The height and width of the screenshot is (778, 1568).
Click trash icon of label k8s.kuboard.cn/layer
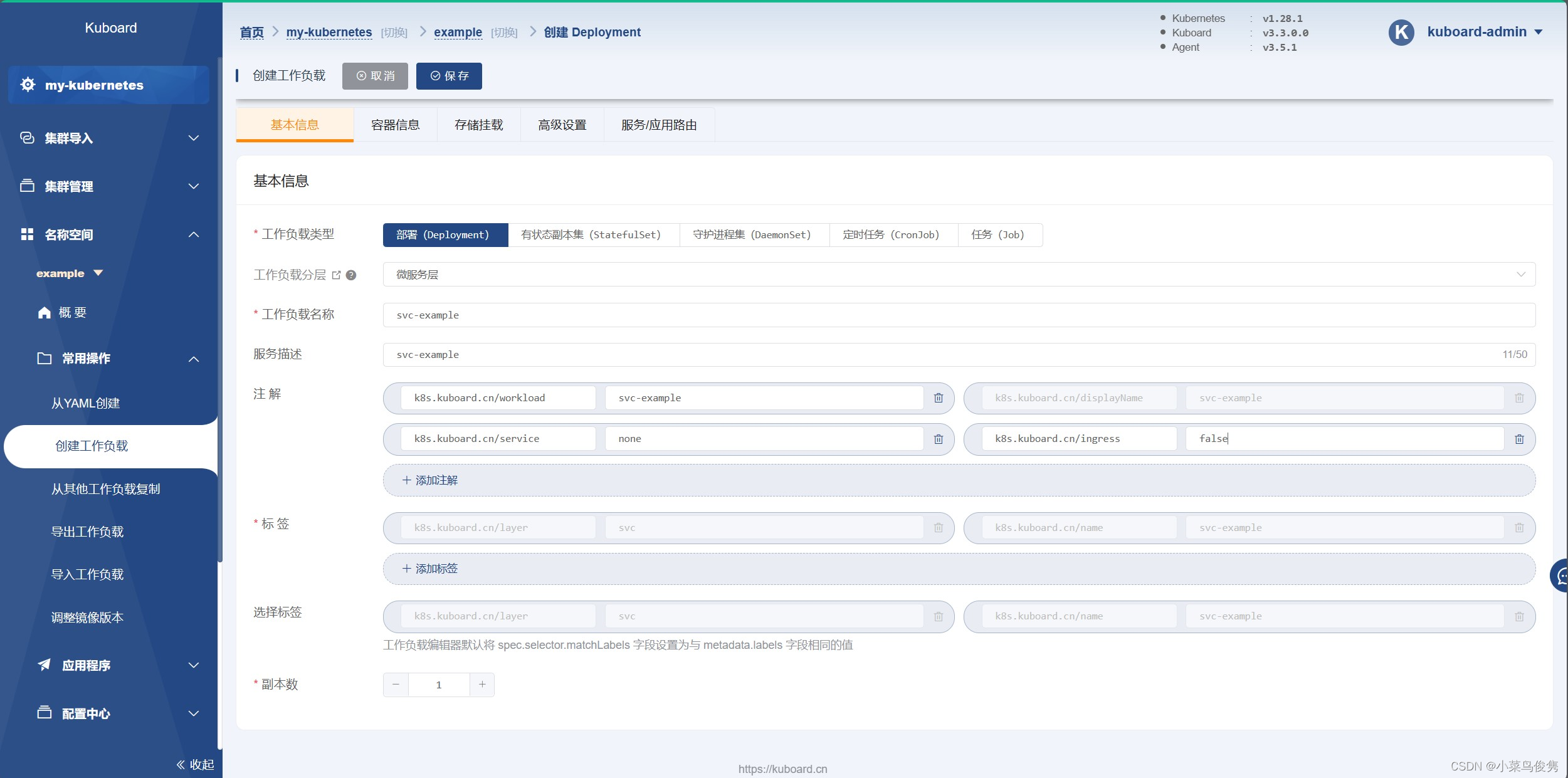[939, 528]
